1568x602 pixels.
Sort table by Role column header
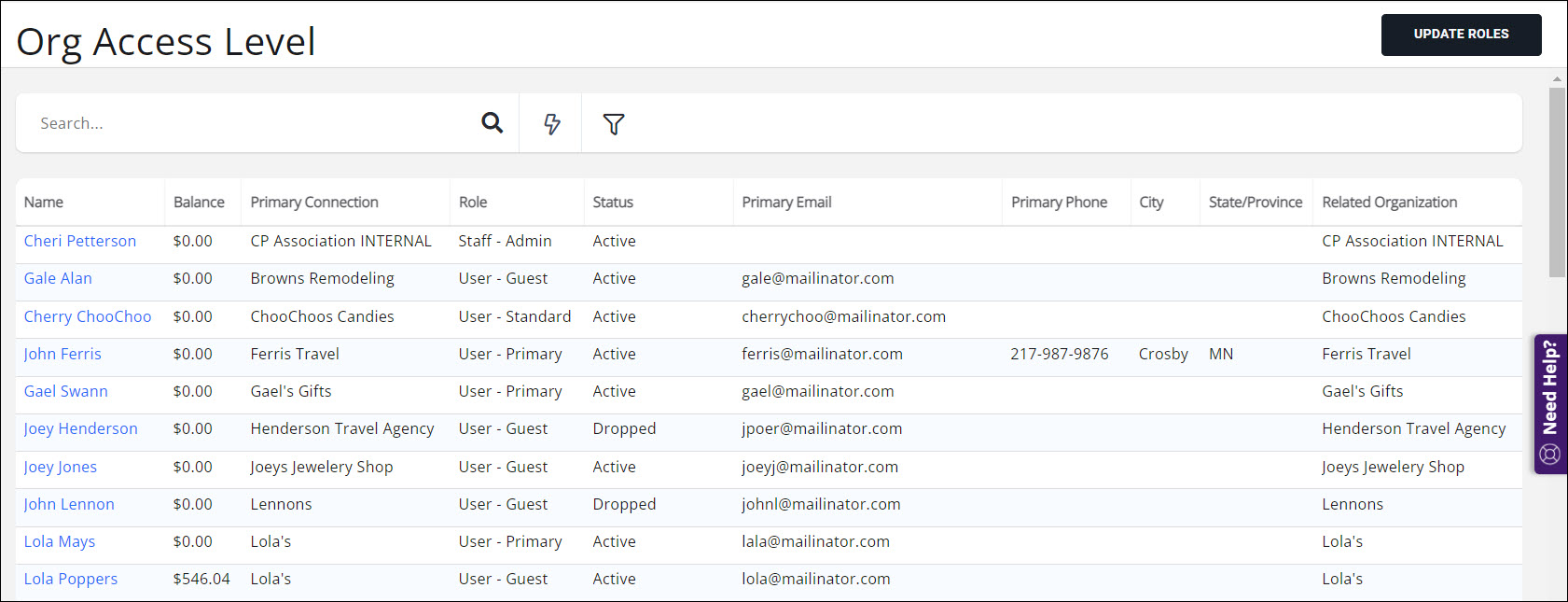[473, 203]
